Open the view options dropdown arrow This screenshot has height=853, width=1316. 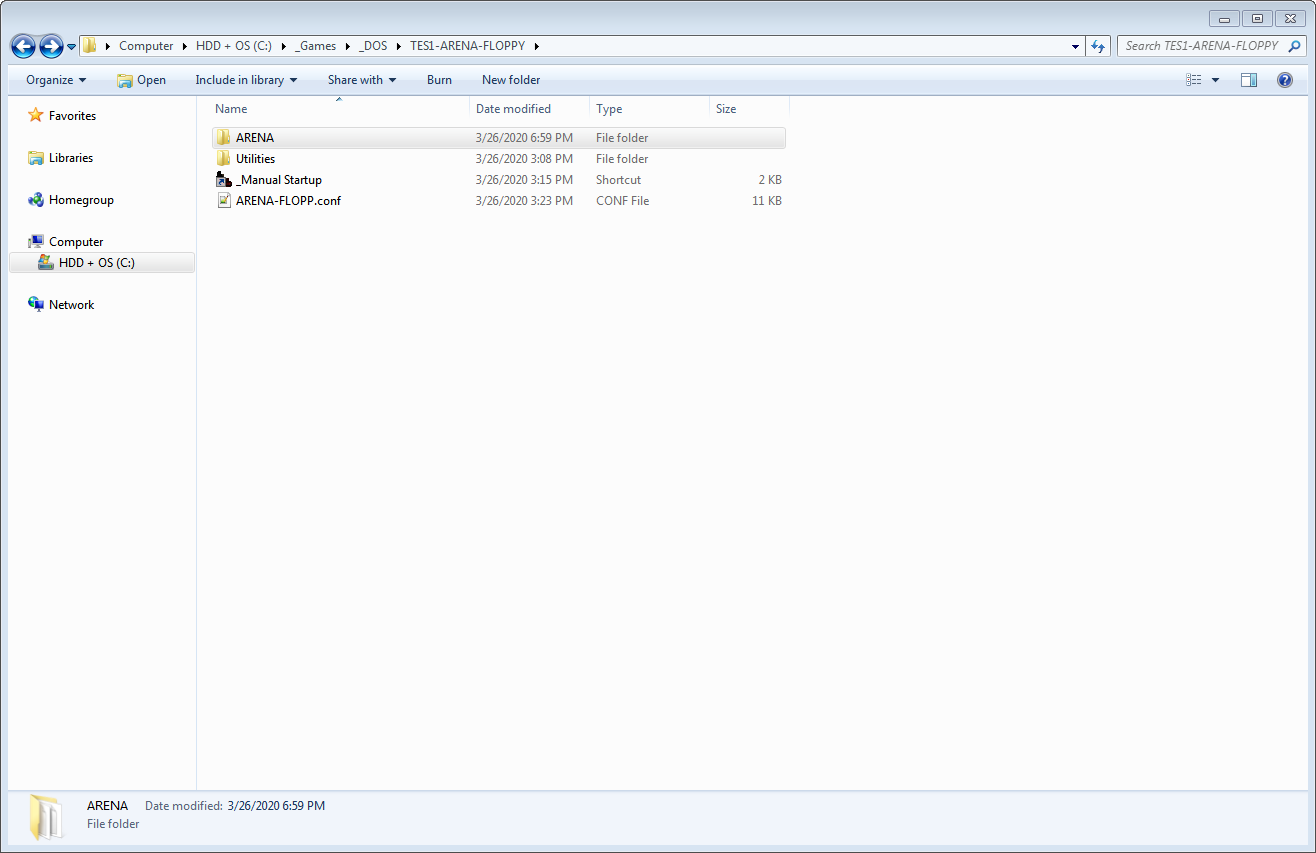pos(1216,80)
